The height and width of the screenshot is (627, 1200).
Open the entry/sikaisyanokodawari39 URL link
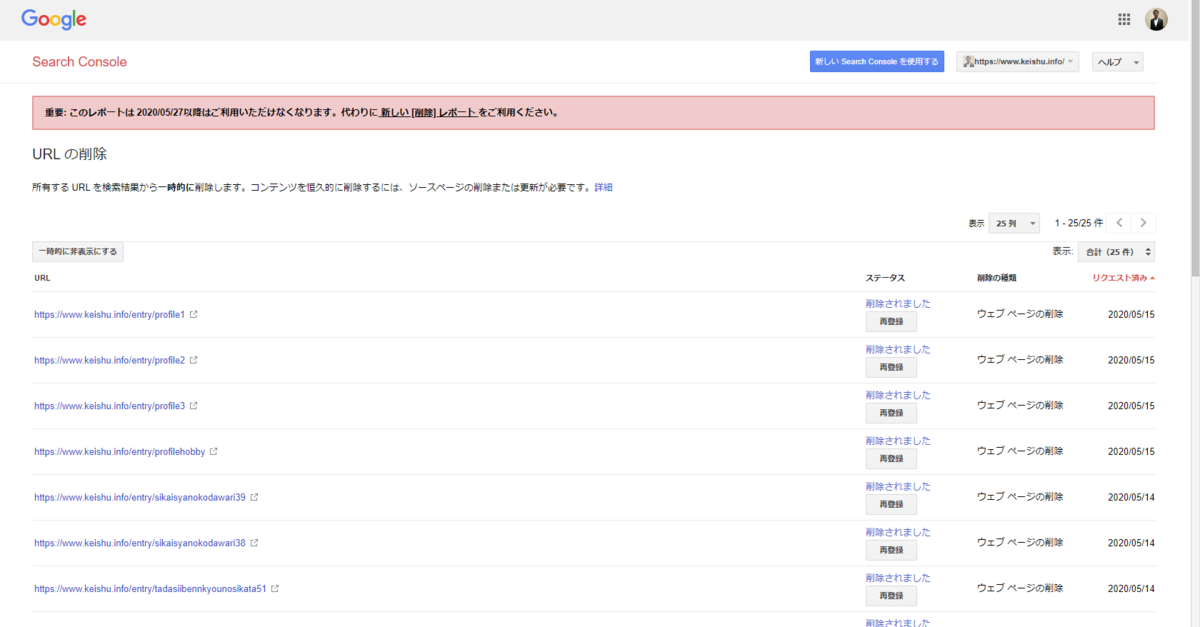[x=140, y=497]
